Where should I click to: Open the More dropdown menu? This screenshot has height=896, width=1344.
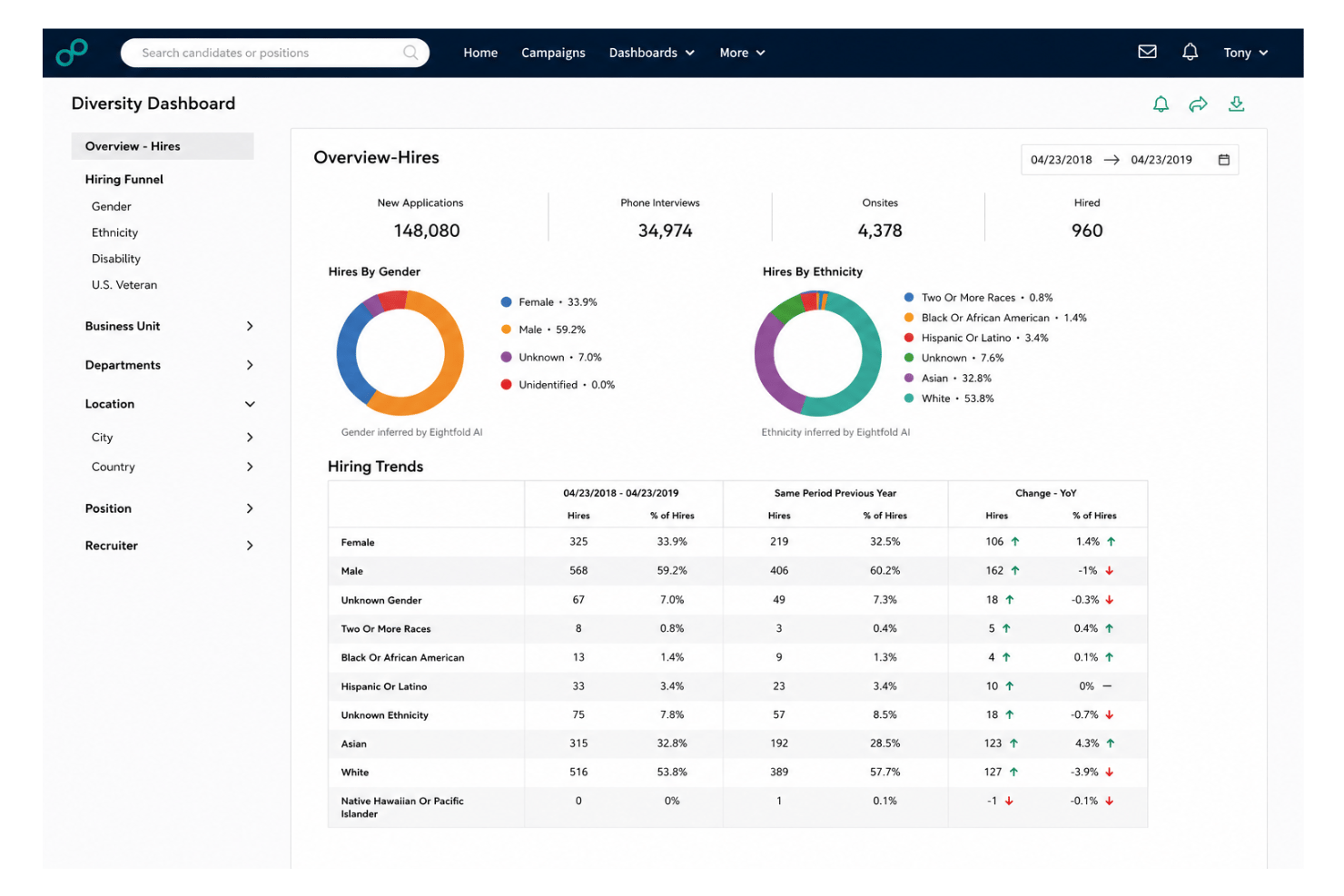point(743,53)
